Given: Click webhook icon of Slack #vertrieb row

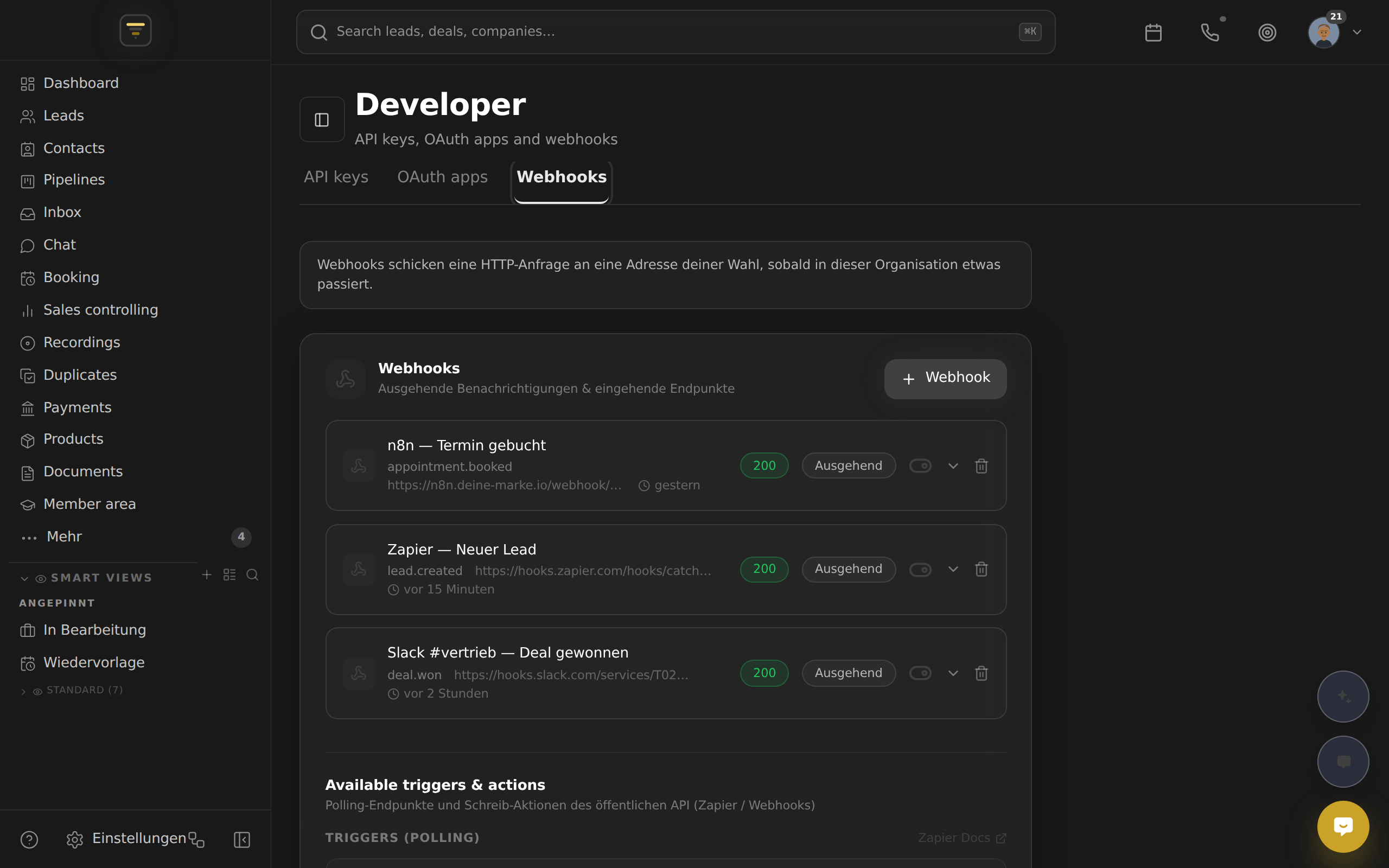Looking at the screenshot, I should coord(359,673).
